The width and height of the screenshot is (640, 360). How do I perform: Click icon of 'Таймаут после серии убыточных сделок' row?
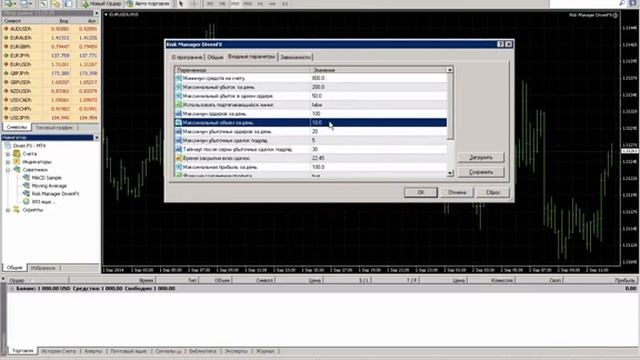coord(178,149)
